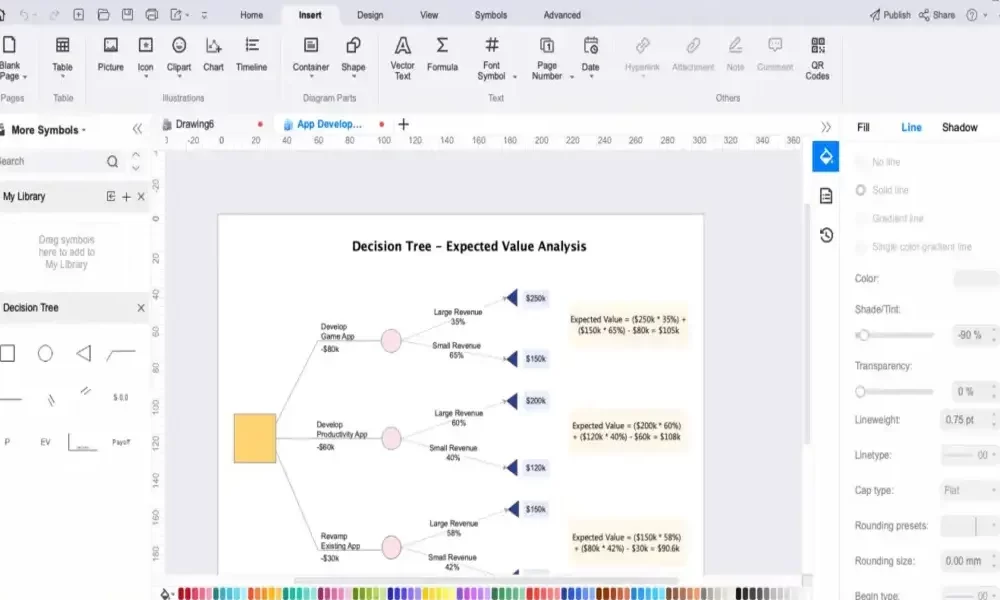The image size is (1000, 600).
Task: Open the More Symbols dropdown
Action: tap(47, 130)
